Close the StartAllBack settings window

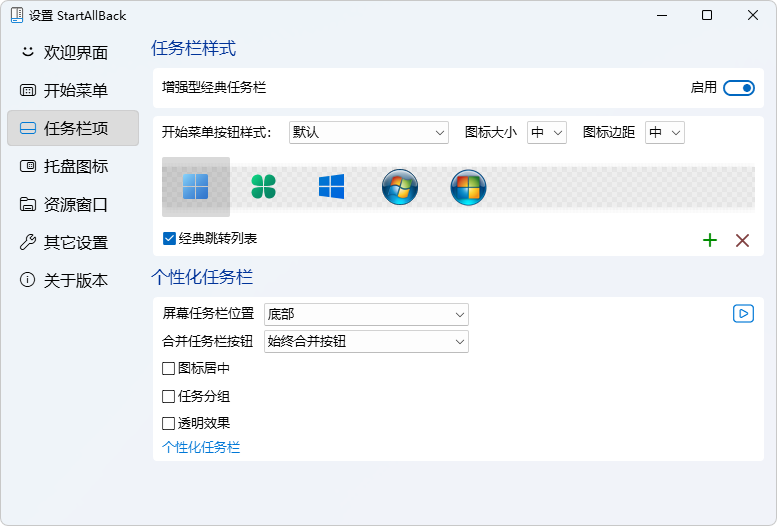[753, 15]
